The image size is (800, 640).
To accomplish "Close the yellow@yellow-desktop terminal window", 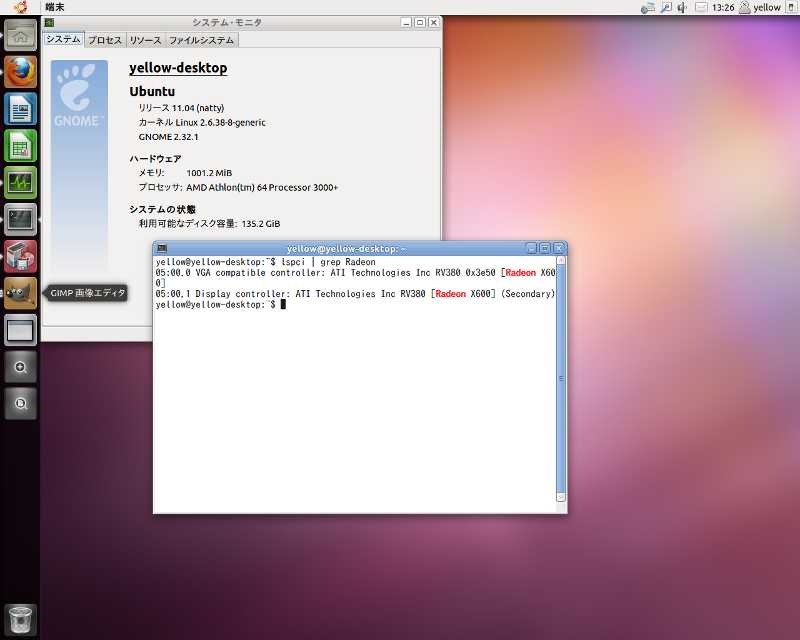I will tap(559, 249).
